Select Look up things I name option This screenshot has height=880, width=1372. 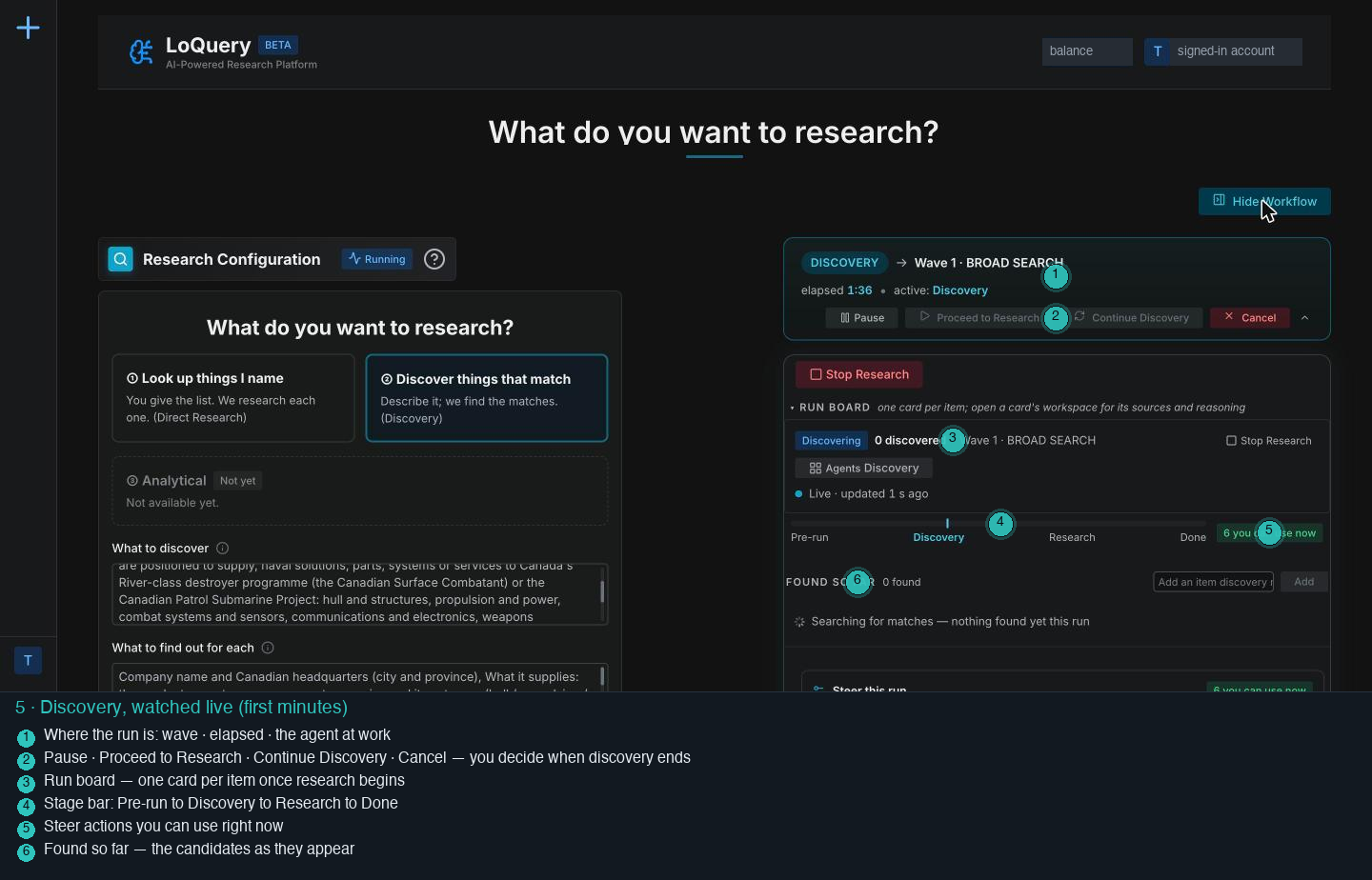click(233, 398)
